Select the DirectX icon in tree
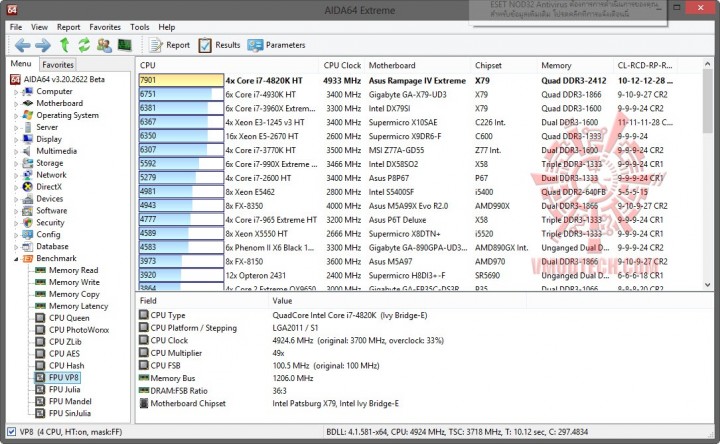720x444 pixels. (28, 187)
